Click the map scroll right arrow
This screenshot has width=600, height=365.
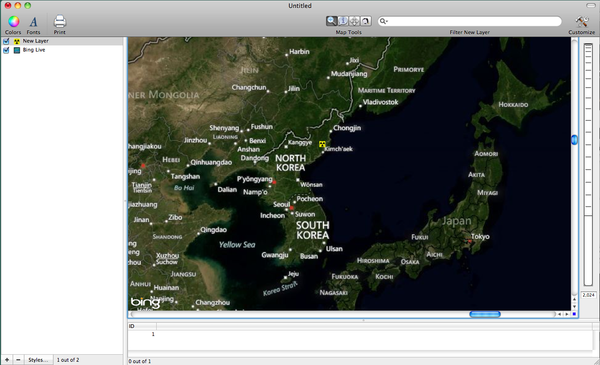coord(567,314)
